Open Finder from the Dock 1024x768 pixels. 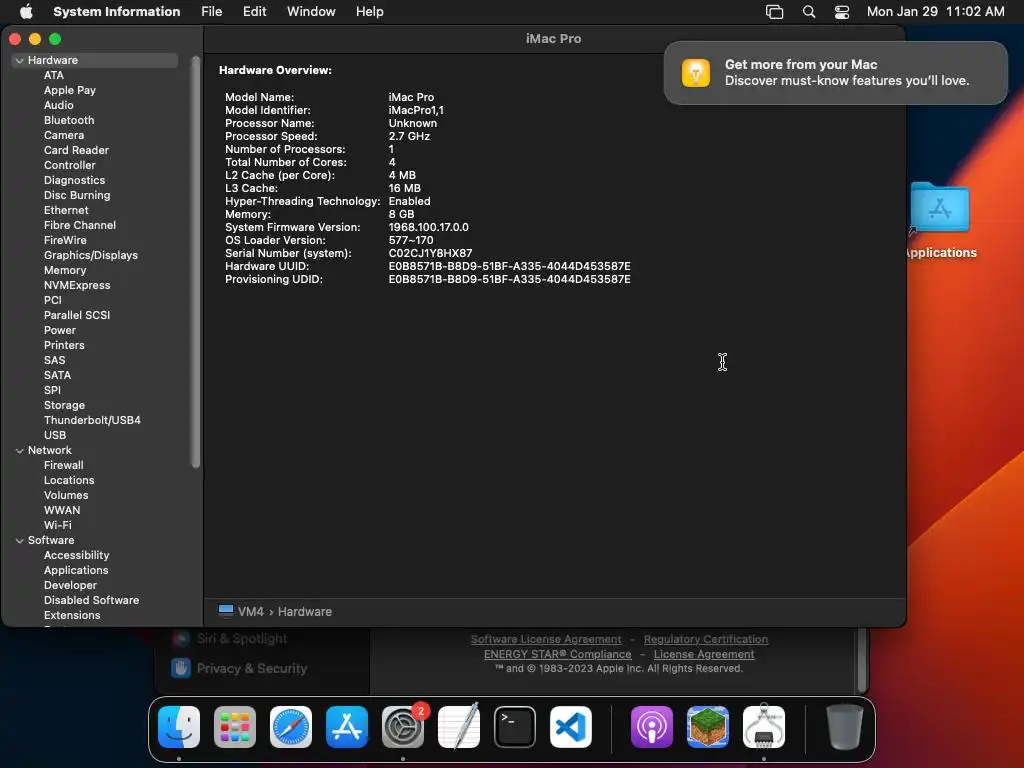point(179,727)
